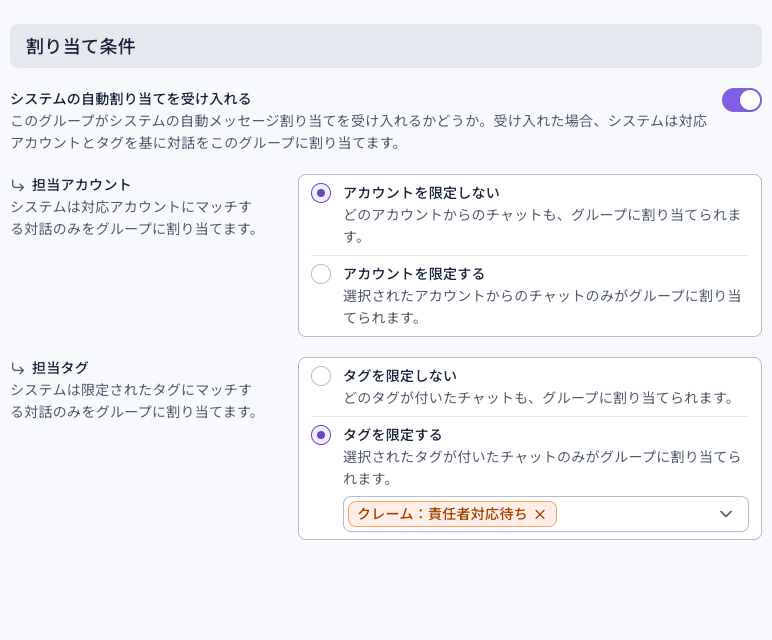
Task: Click the 担当タグ label
Action: [x=60, y=368]
